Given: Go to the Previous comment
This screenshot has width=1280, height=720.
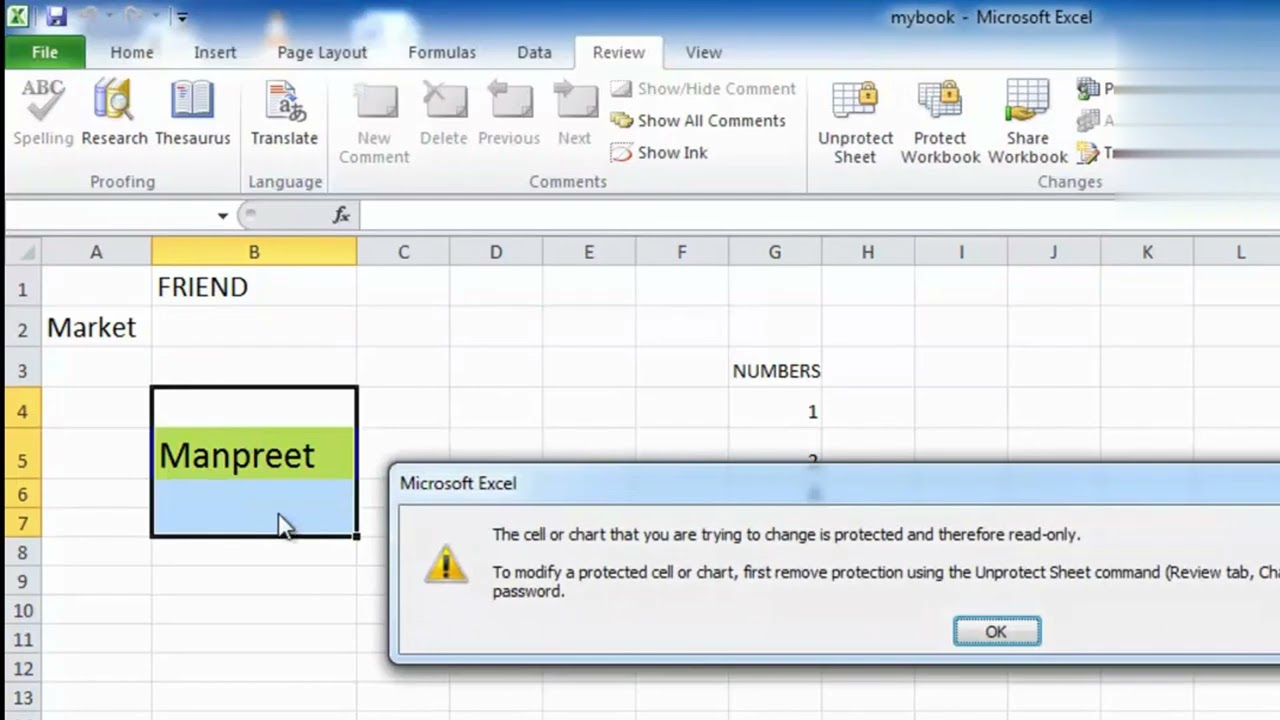Looking at the screenshot, I should (509, 114).
